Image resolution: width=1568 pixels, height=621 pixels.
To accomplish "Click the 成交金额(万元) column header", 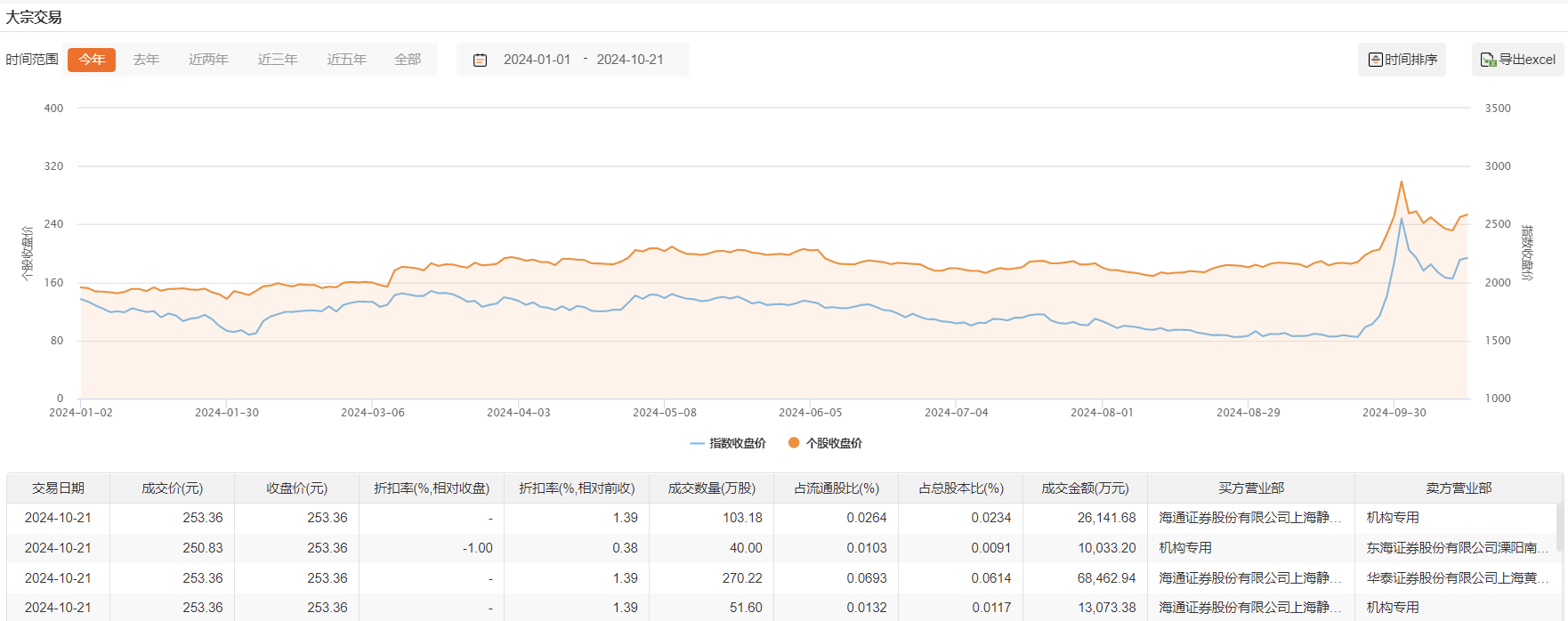I will (1085, 488).
